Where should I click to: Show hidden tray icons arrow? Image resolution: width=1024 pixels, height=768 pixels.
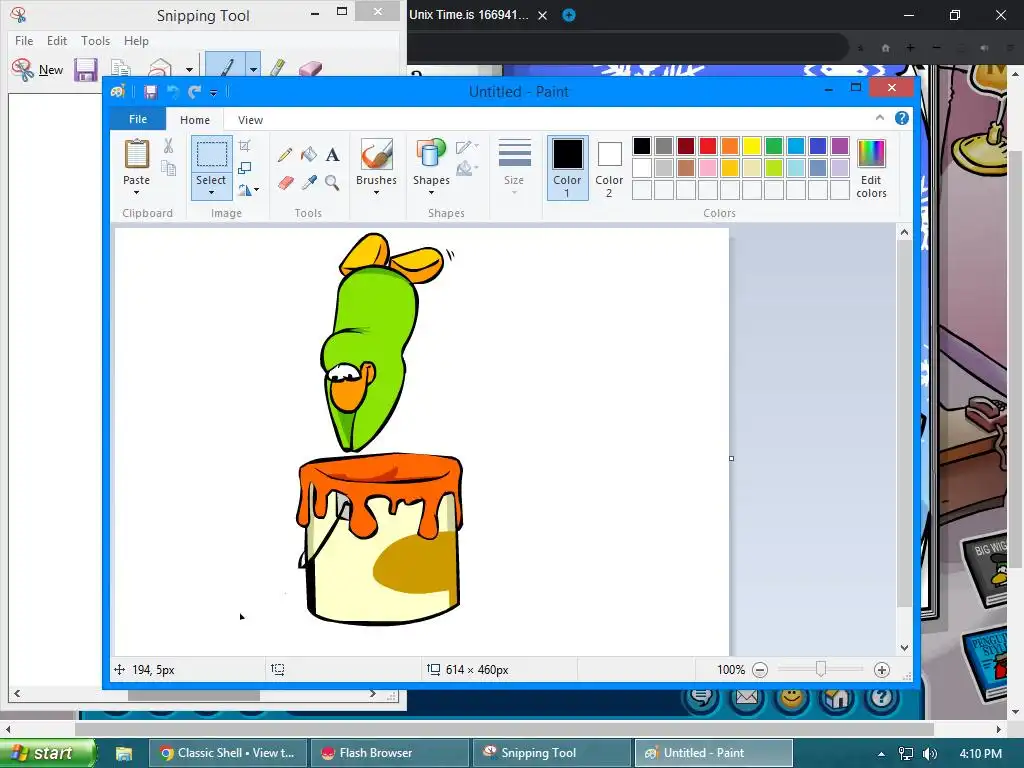(x=881, y=754)
